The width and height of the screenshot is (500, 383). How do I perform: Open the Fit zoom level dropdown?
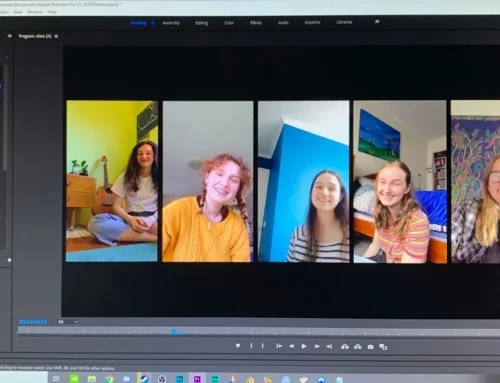(x=68, y=322)
